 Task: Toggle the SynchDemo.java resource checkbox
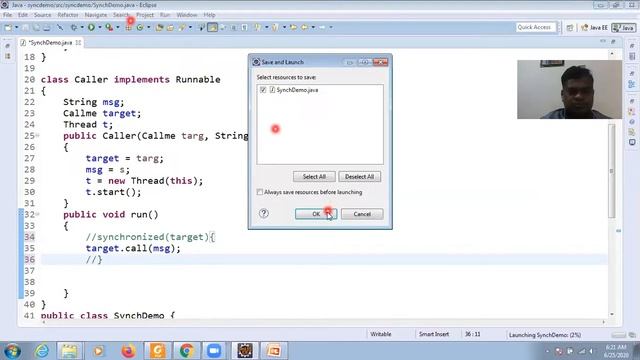(263, 90)
